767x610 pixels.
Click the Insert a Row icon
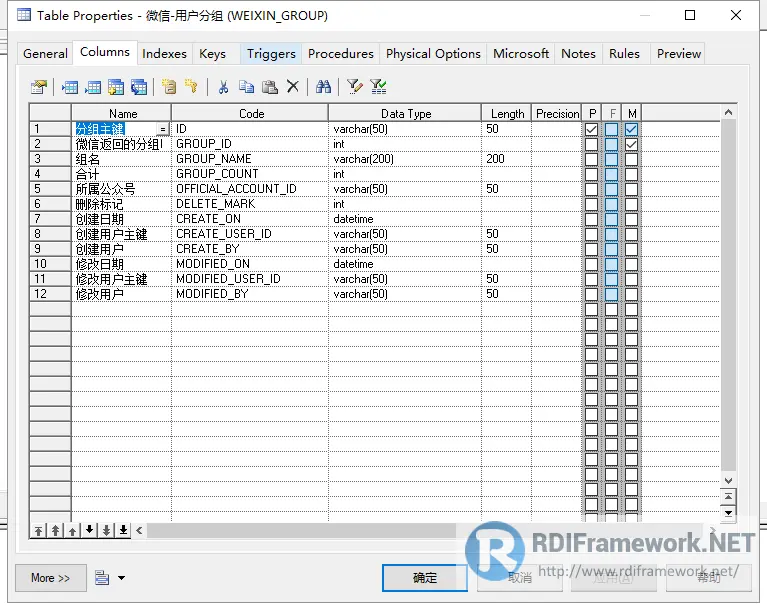tap(70, 87)
